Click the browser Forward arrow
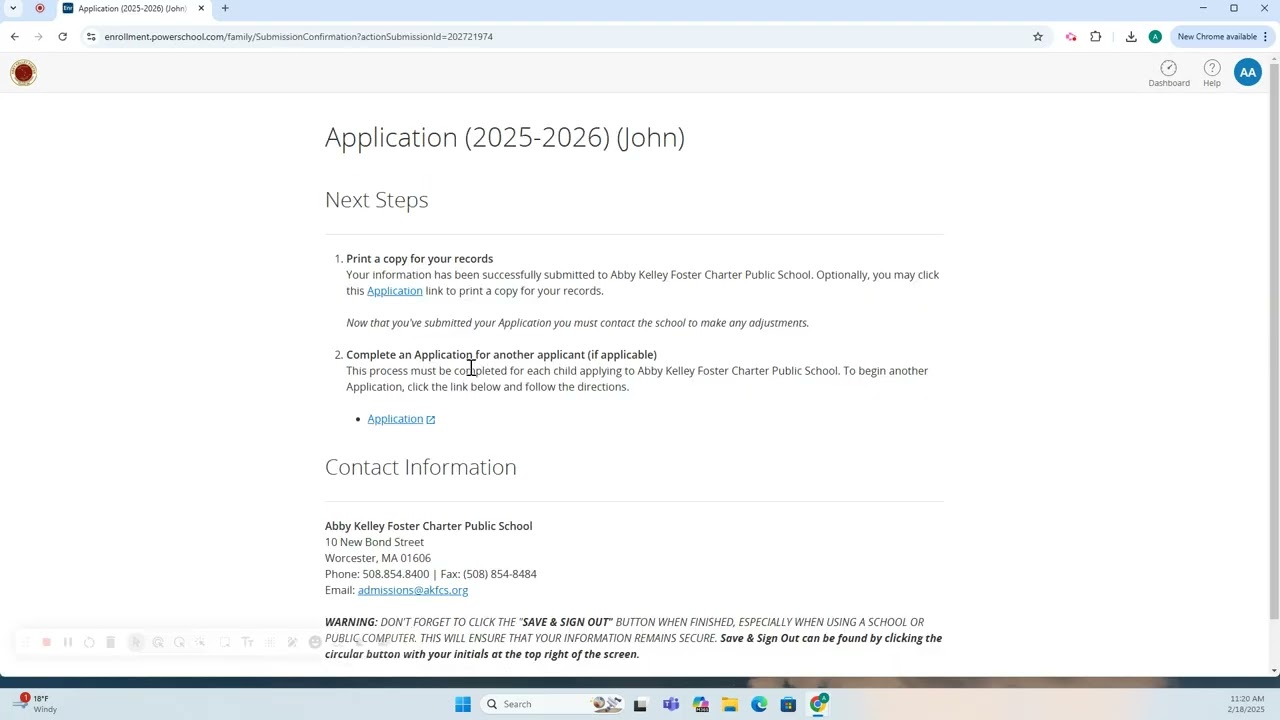1280x720 pixels. click(x=38, y=37)
